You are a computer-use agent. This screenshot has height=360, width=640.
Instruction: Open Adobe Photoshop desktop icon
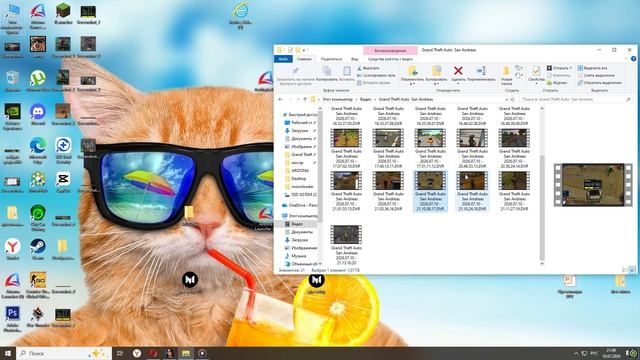[x=12, y=313]
